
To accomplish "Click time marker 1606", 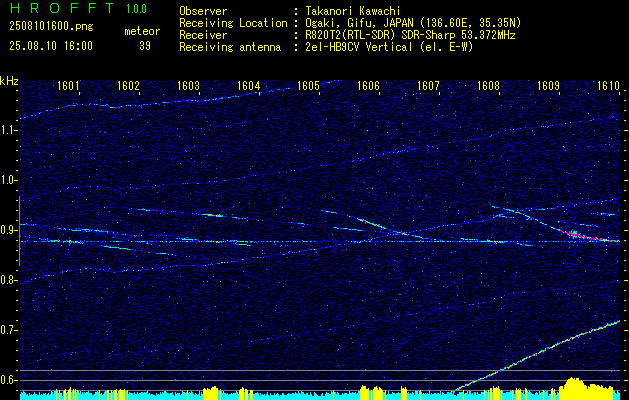I will click(x=368, y=85).
